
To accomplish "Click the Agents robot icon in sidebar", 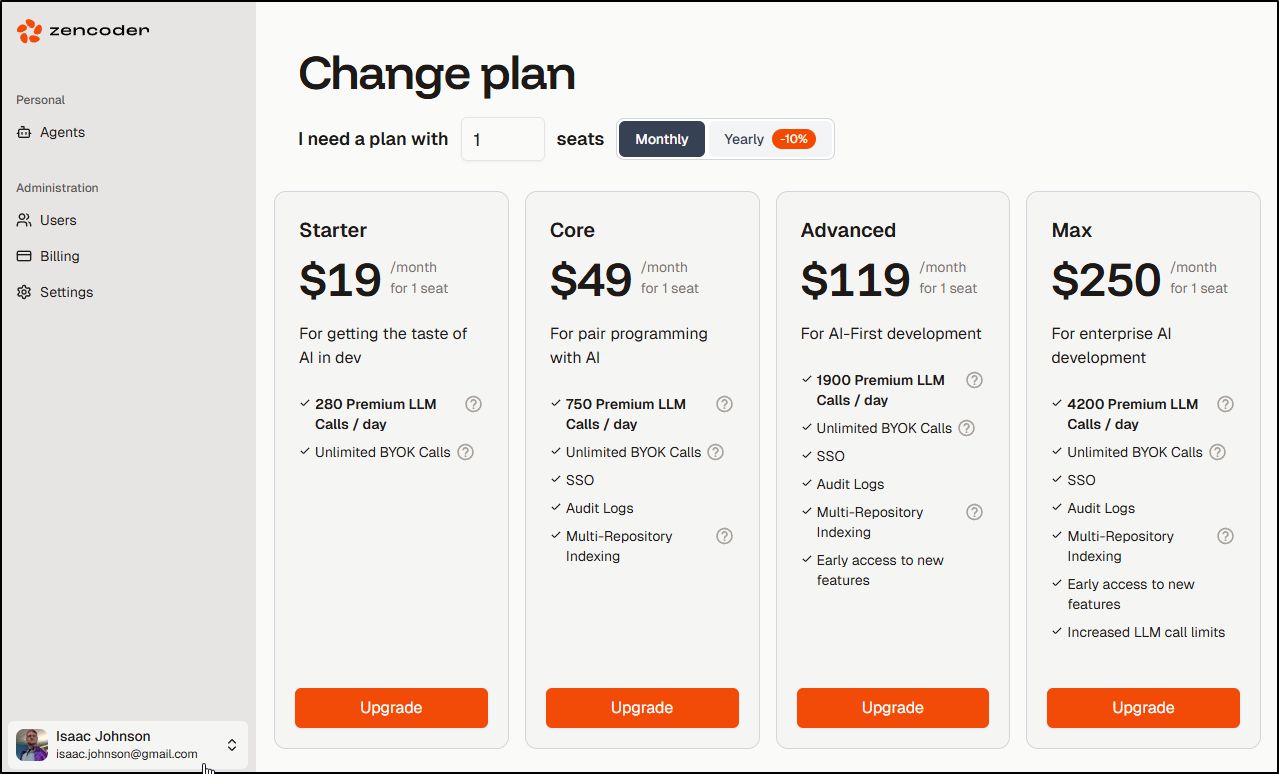I will [24, 132].
